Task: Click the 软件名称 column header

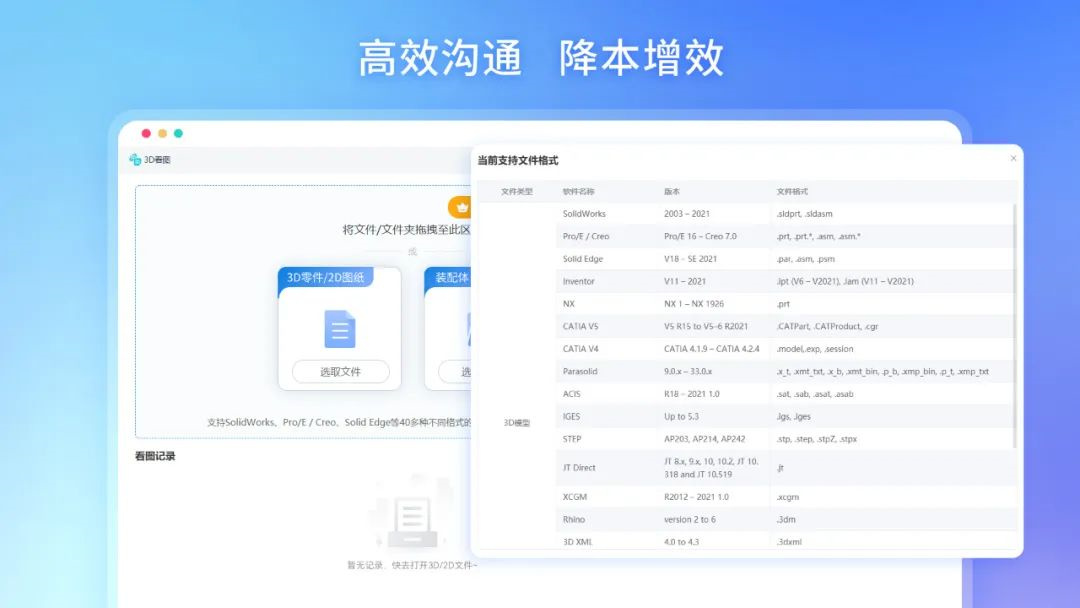Action: (579, 191)
